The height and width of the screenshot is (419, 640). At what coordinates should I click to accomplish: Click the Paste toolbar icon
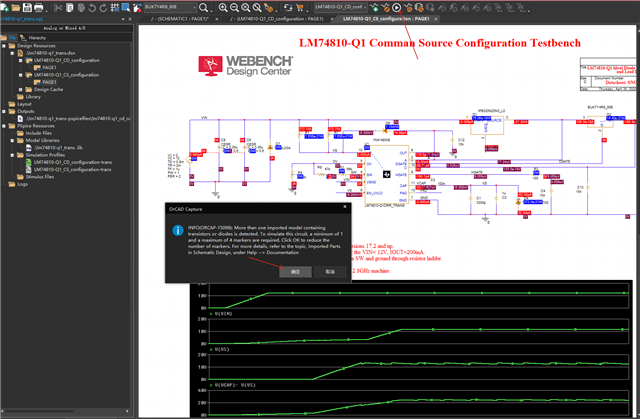point(81,7)
